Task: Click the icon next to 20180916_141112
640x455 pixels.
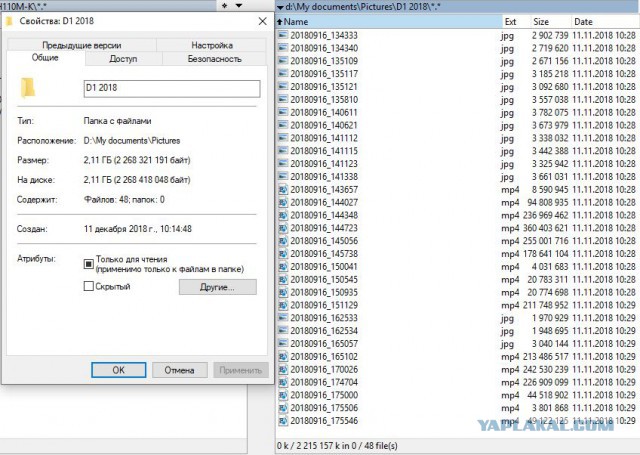Action: click(283, 138)
